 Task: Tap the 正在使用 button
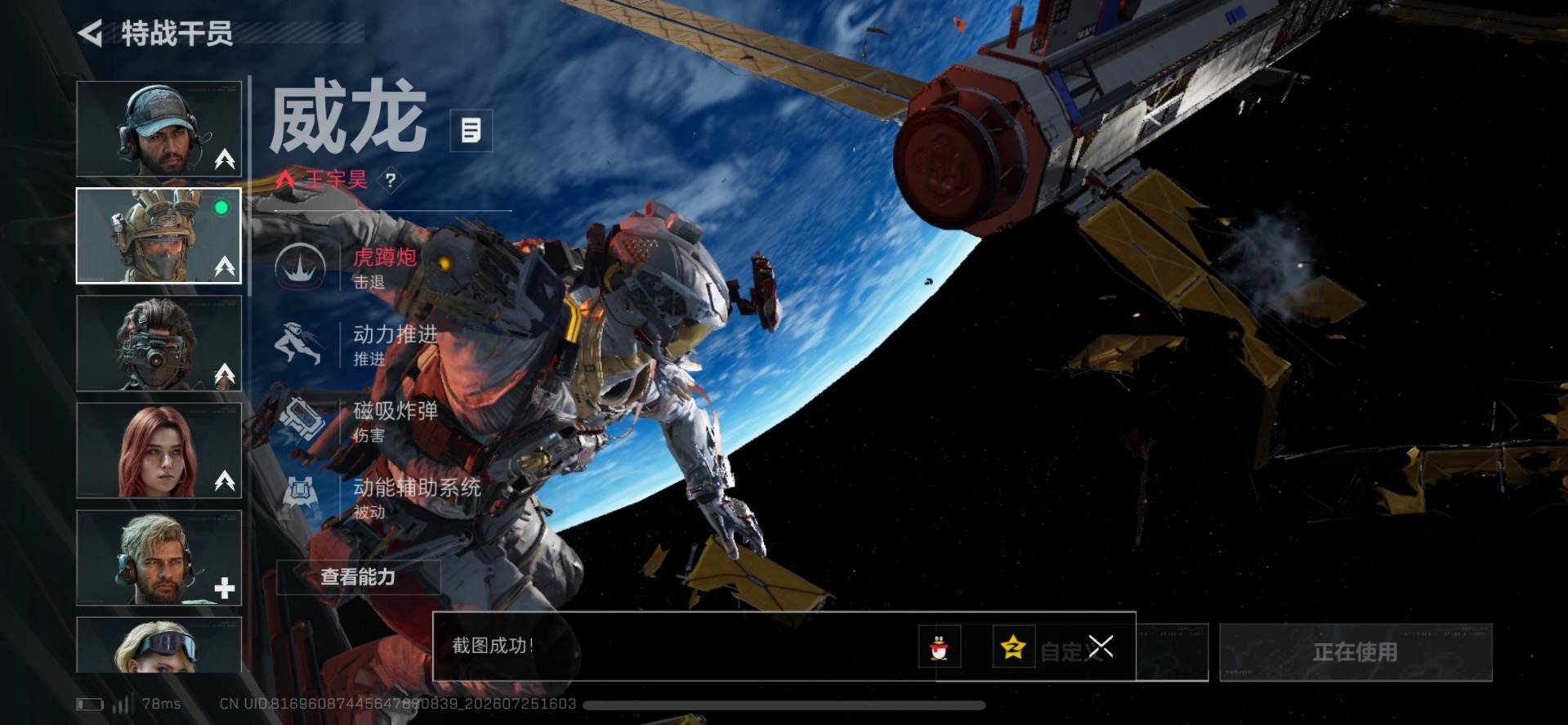point(1356,652)
